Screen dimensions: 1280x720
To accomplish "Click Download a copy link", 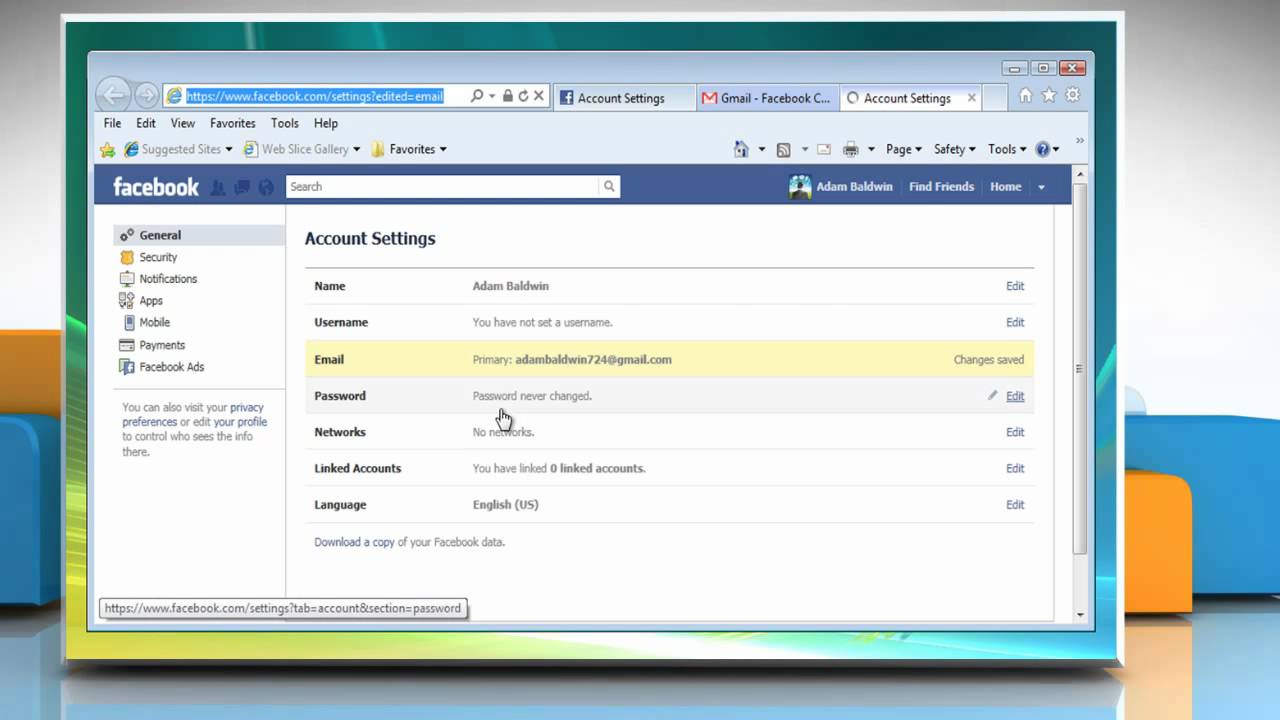I will point(354,542).
